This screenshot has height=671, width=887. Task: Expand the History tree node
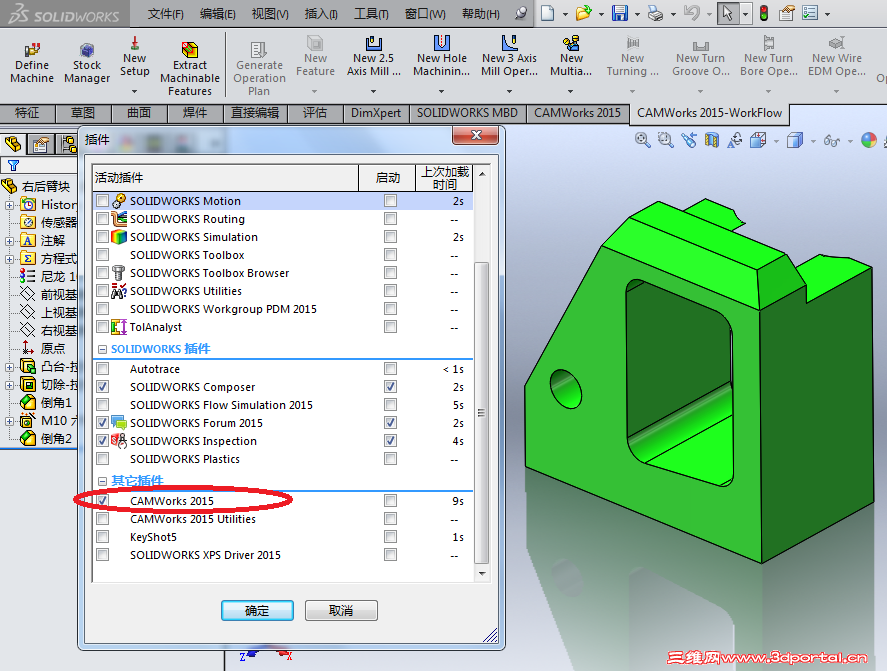coord(10,205)
